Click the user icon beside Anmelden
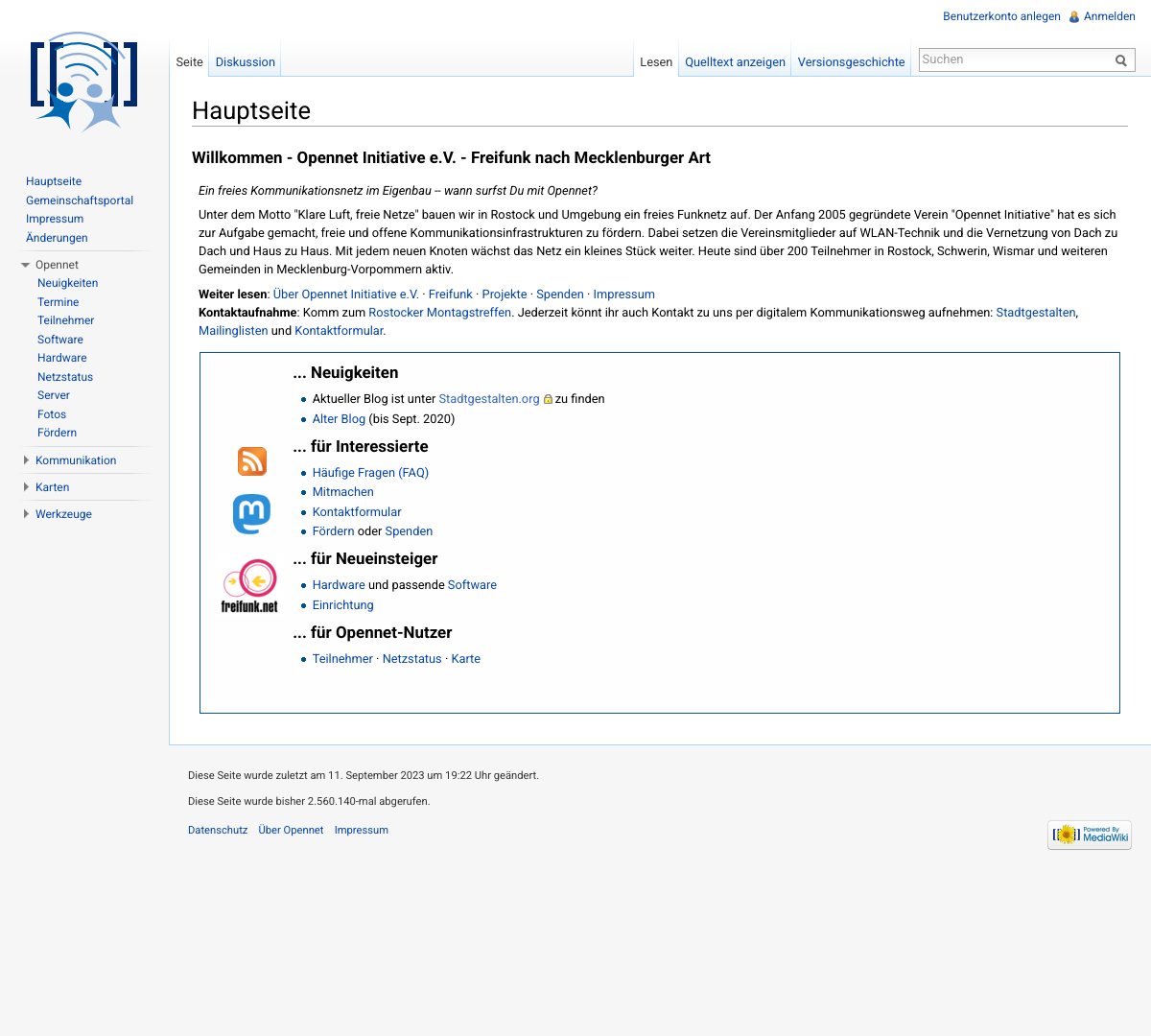Viewport: 1151px width, 1036px height. (1074, 16)
